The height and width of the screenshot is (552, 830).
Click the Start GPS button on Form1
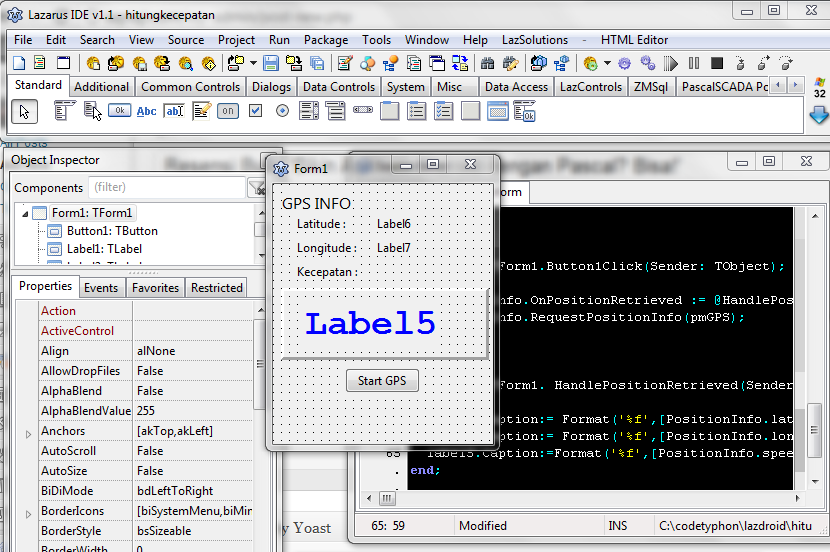(x=382, y=381)
